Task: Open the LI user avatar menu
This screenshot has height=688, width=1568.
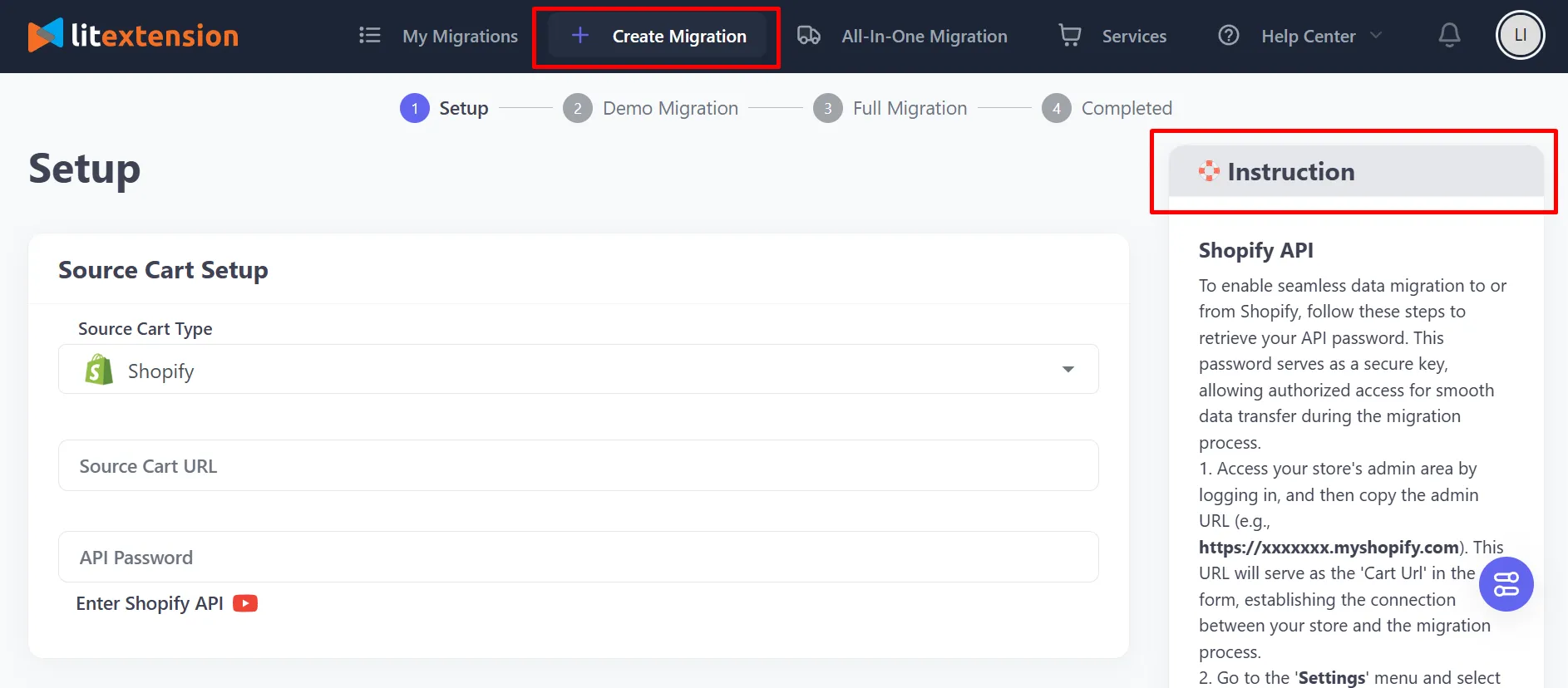Action: [x=1520, y=35]
